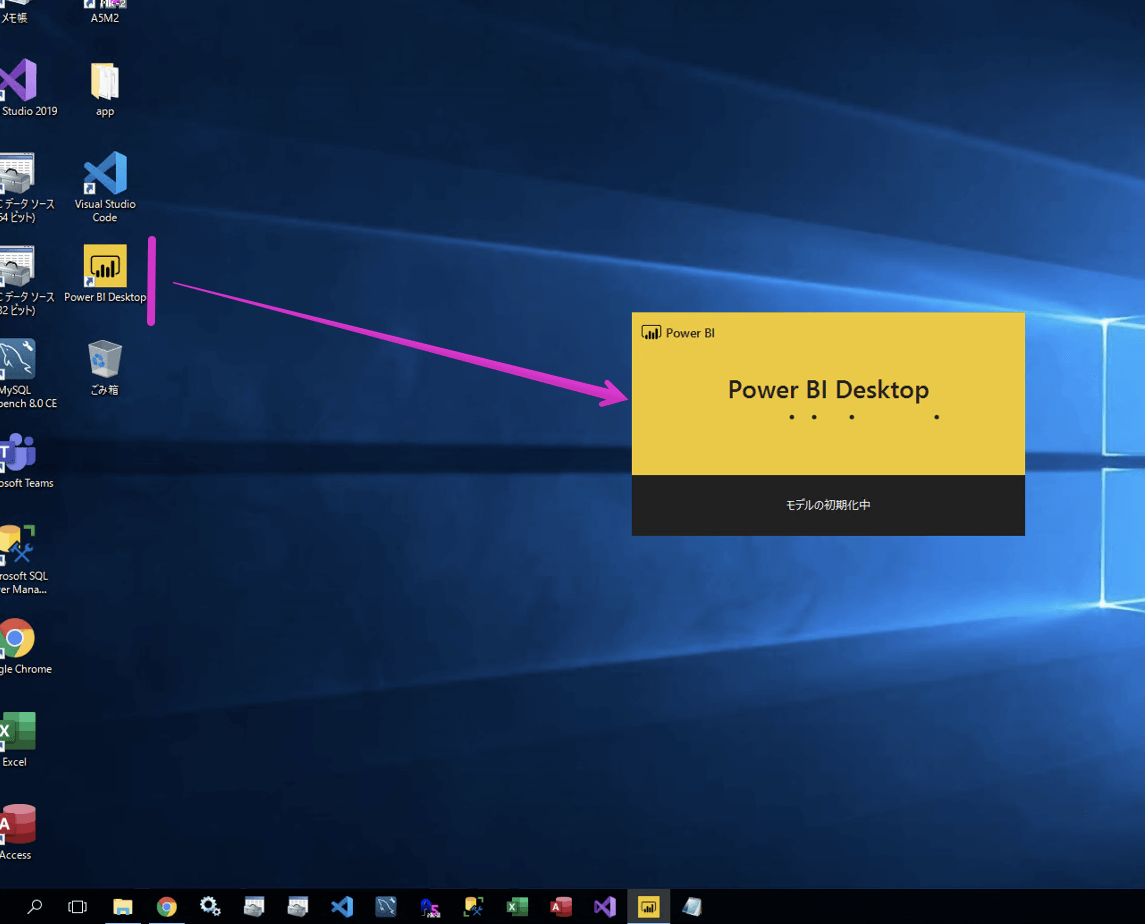Open the gears settings icon in taskbar
The height and width of the screenshot is (924, 1145).
click(210, 906)
